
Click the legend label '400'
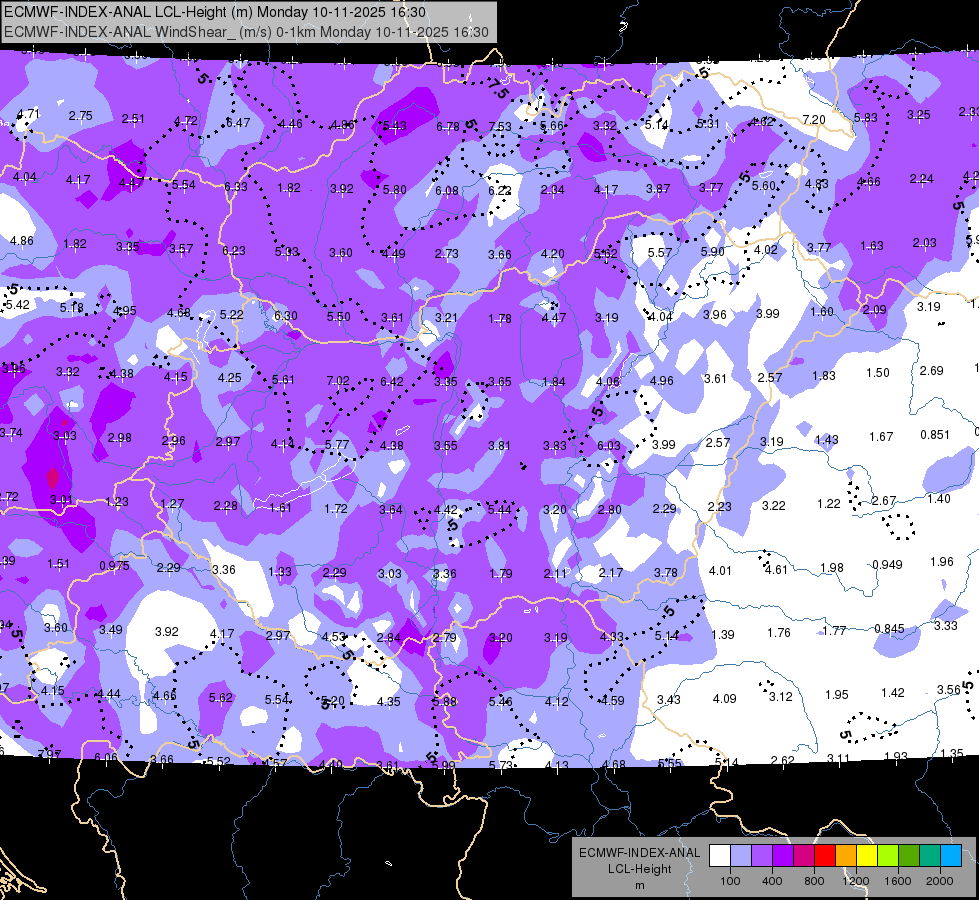(x=772, y=881)
